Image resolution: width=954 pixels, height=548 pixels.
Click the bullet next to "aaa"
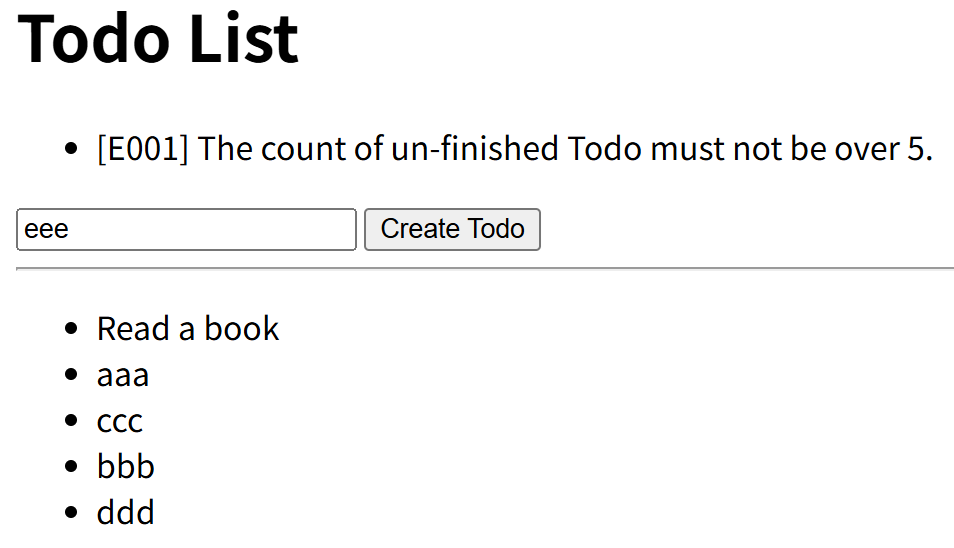[x=70, y=375]
